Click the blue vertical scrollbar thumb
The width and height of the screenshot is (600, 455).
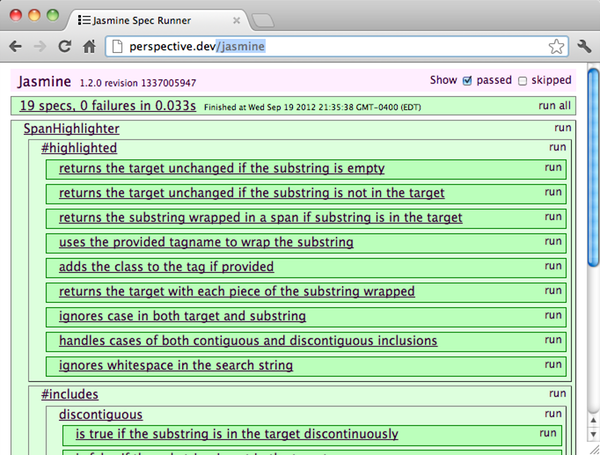point(593,167)
